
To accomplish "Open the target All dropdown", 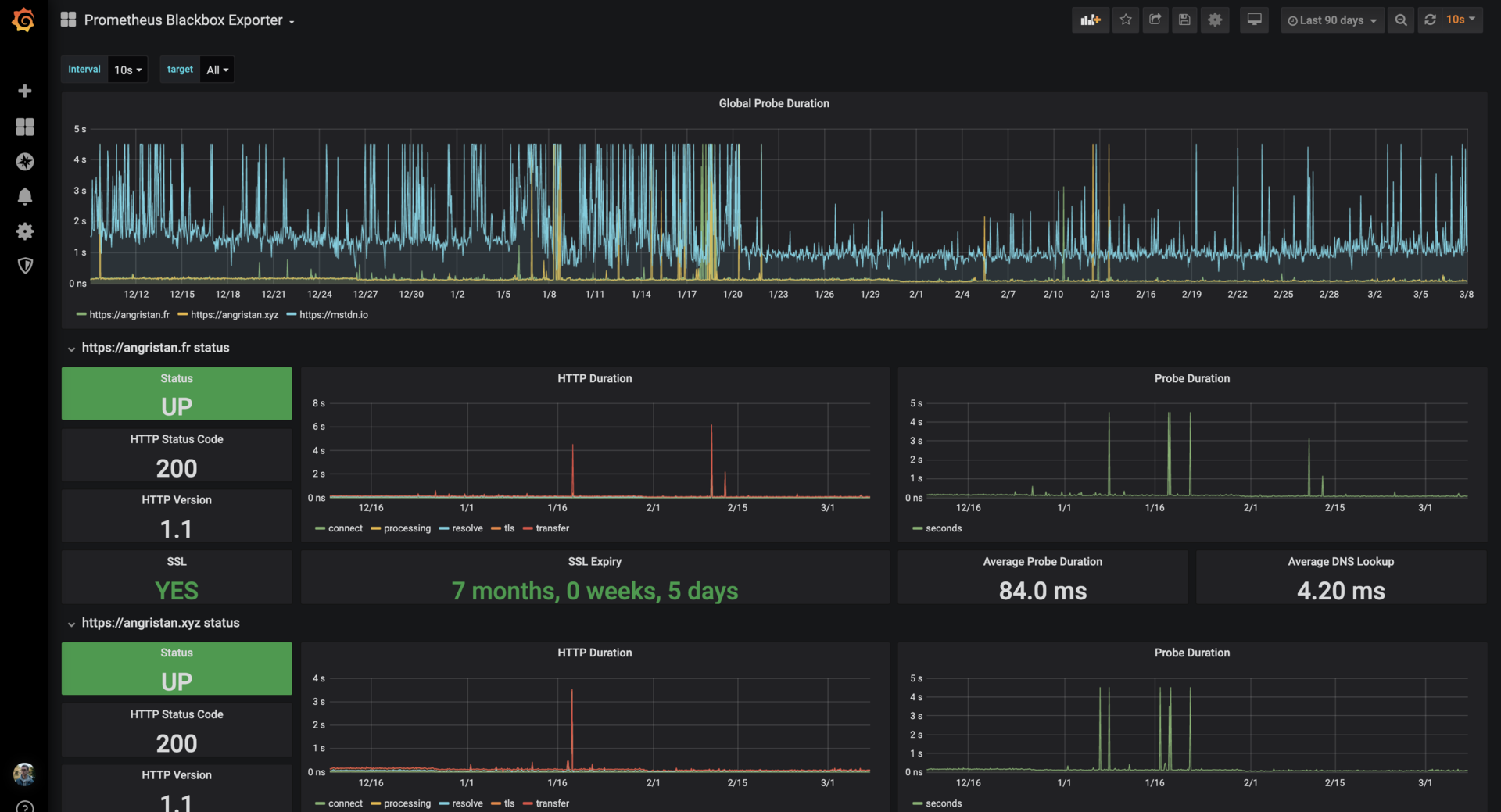I will [x=217, y=69].
